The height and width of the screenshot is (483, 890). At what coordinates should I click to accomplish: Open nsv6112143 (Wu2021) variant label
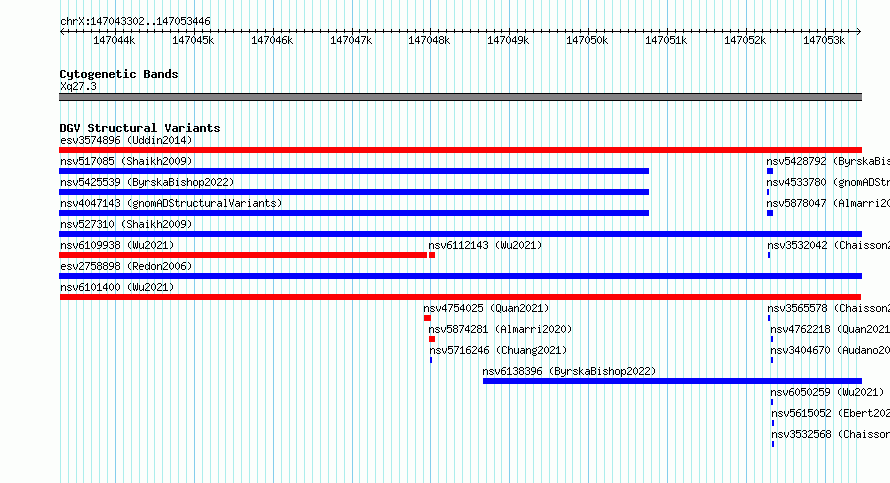(485, 245)
